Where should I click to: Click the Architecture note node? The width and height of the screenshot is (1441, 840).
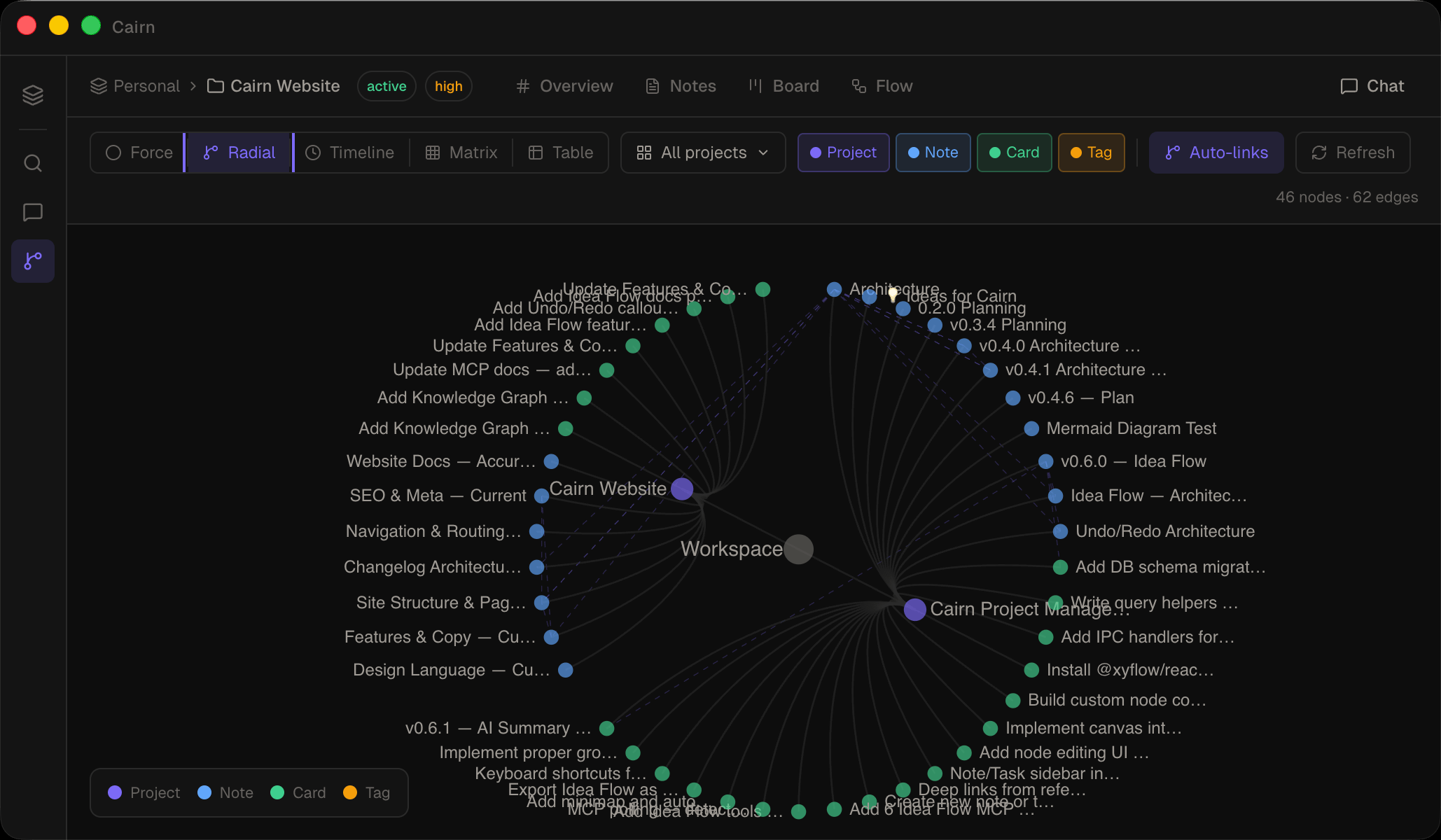point(834,289)
